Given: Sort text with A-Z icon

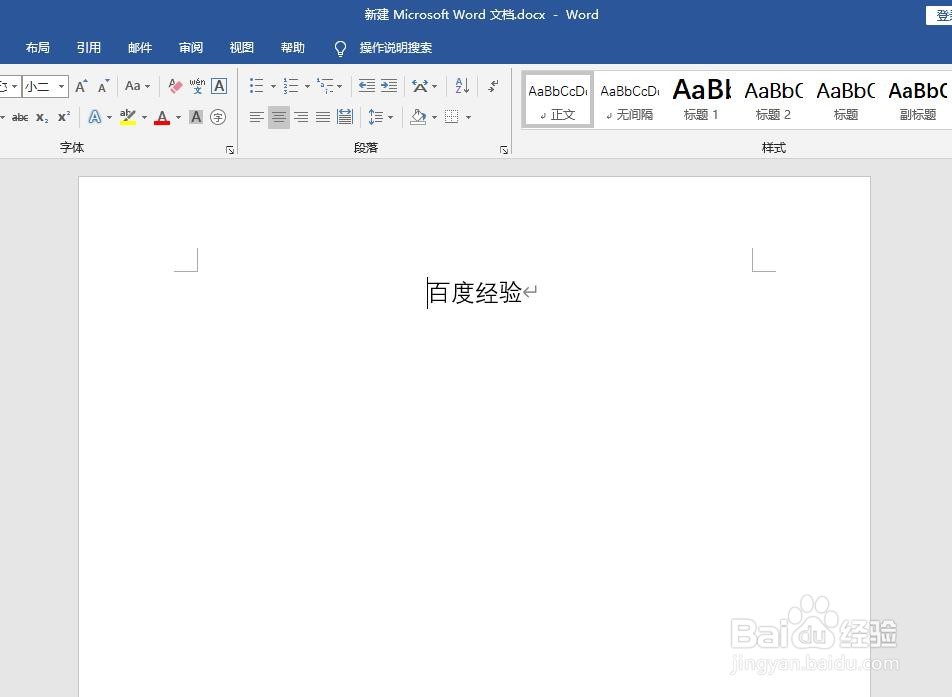Looking at the screenshot, I should [x=462, y=86].
